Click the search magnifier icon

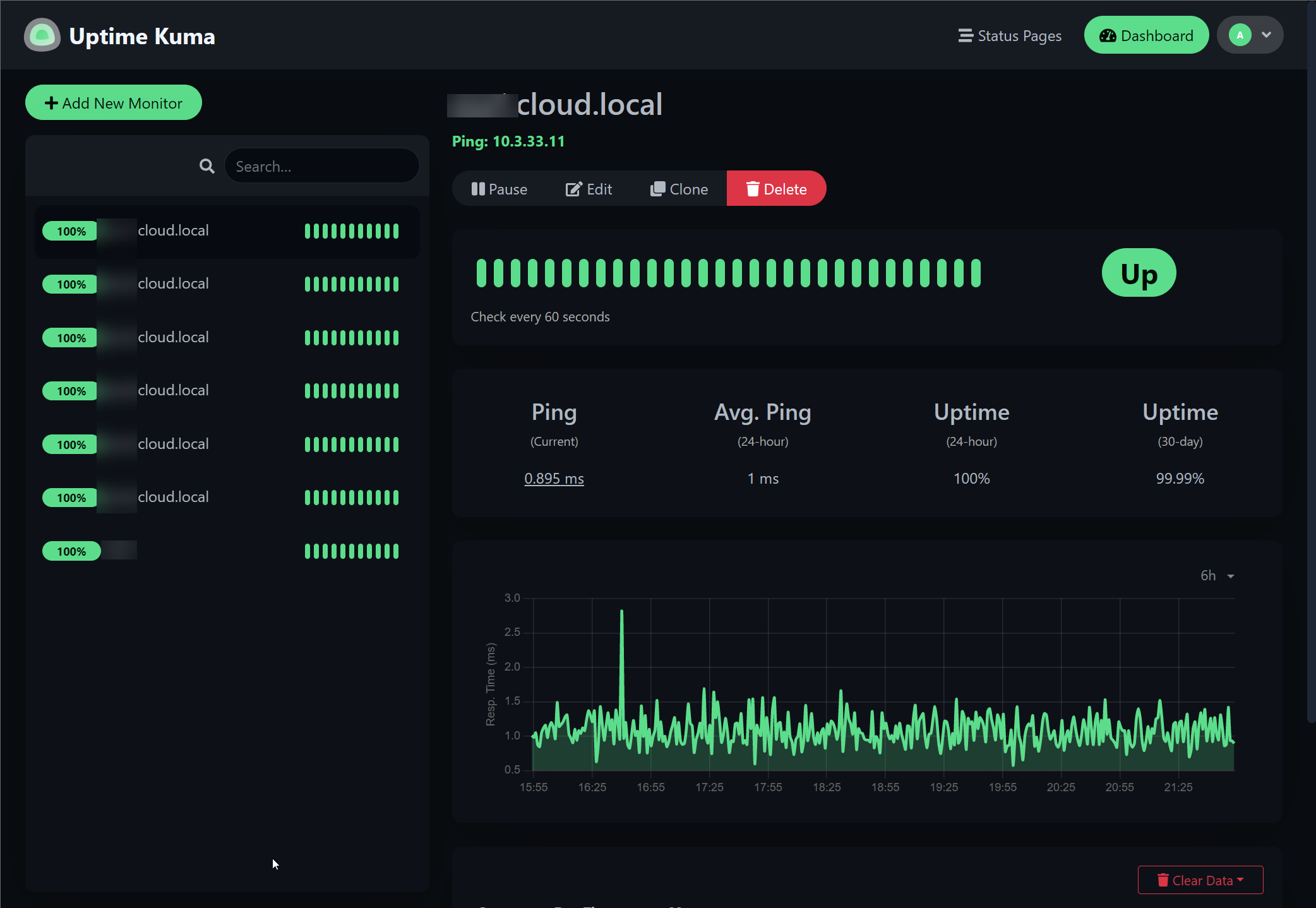(x=206, y=166)
